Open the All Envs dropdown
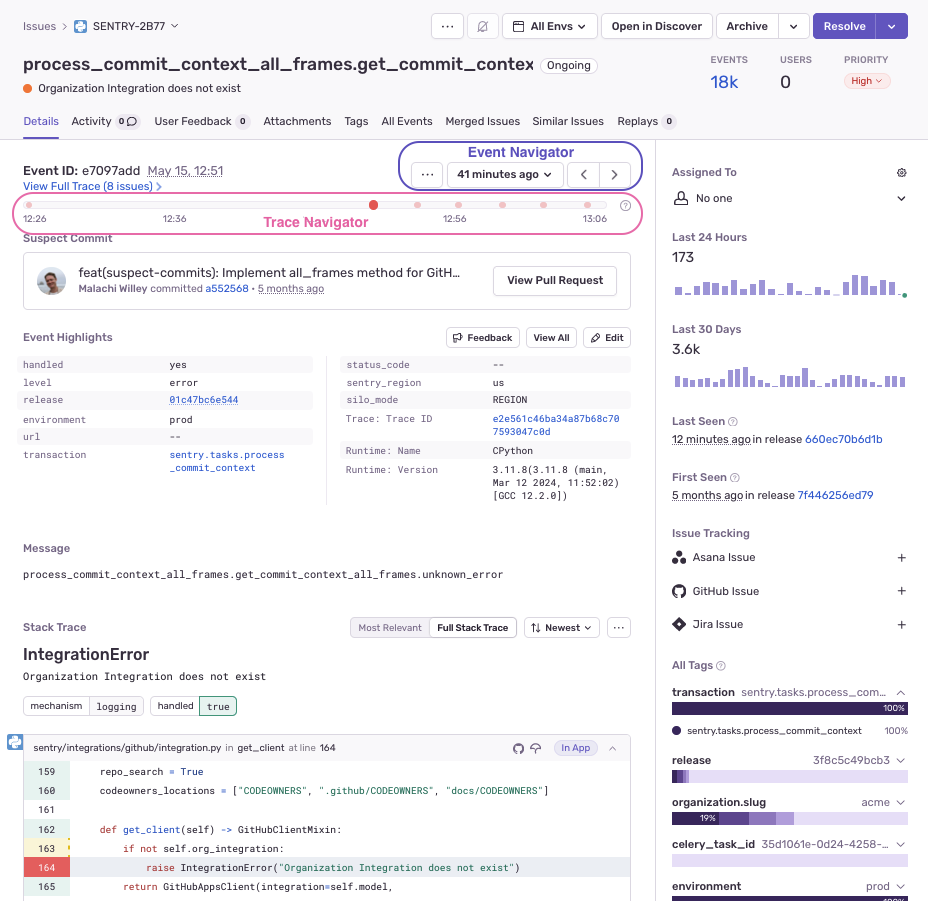This screenshot has height=901, width=928. tap(549, 26)
